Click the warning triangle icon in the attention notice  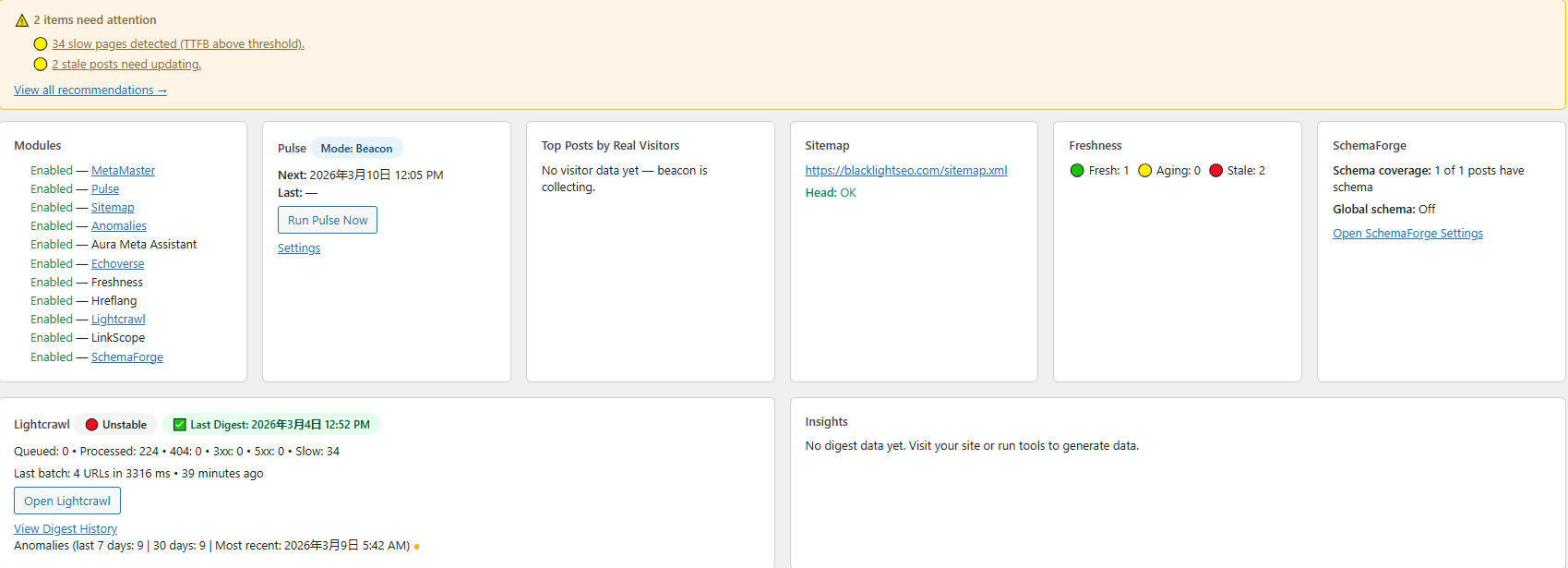tap(22, 20)
